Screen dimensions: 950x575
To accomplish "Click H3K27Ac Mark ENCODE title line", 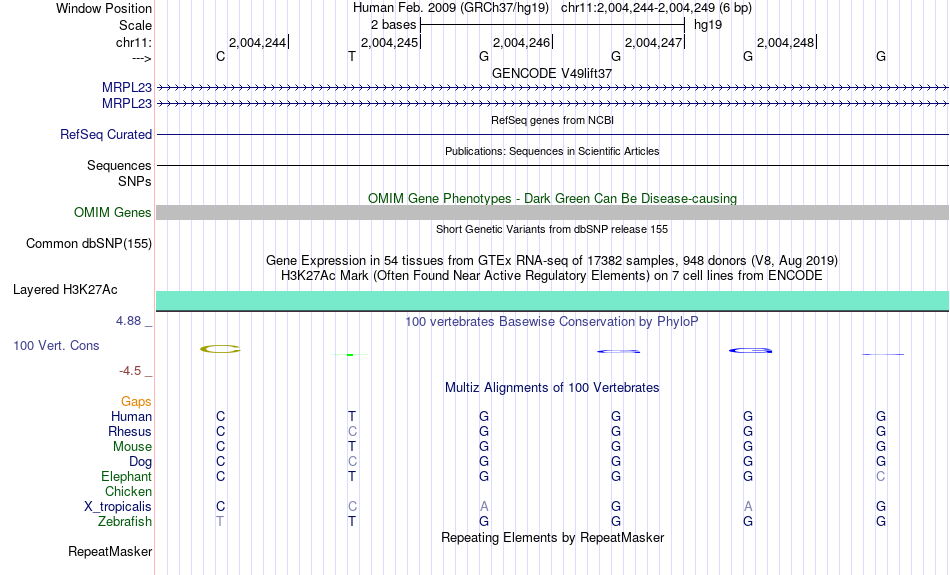I will tap(552, 276).
